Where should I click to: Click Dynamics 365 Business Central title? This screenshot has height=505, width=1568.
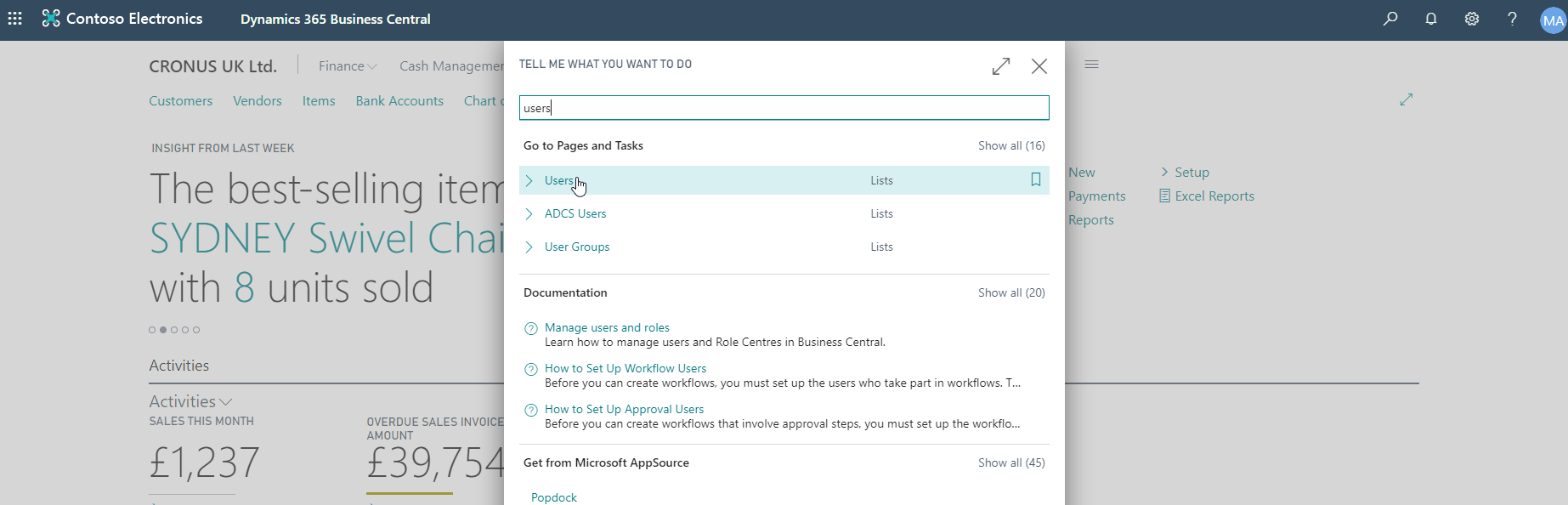click(336, 19)
